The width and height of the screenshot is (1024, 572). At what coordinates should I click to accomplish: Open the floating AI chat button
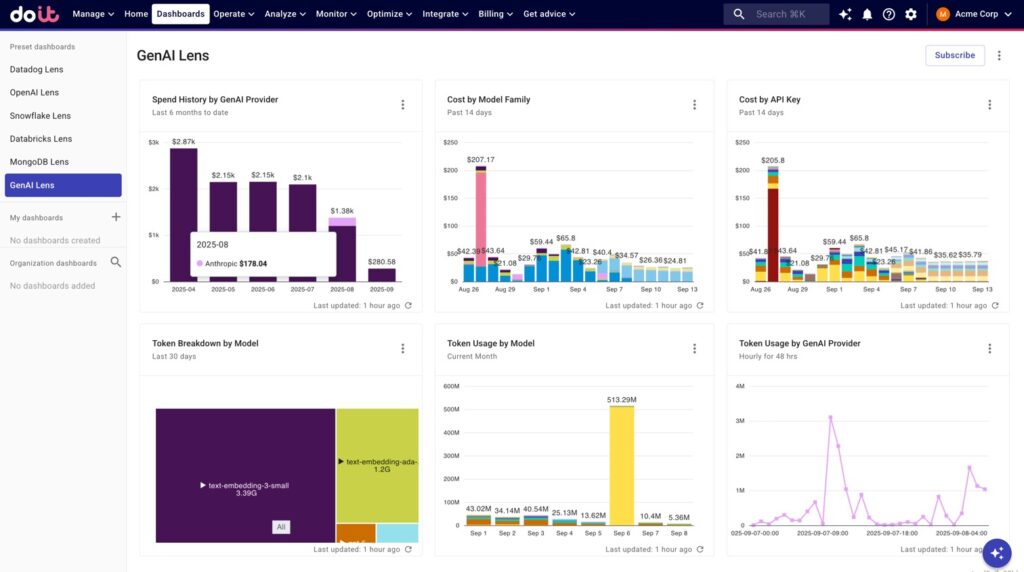coord(996,552)
